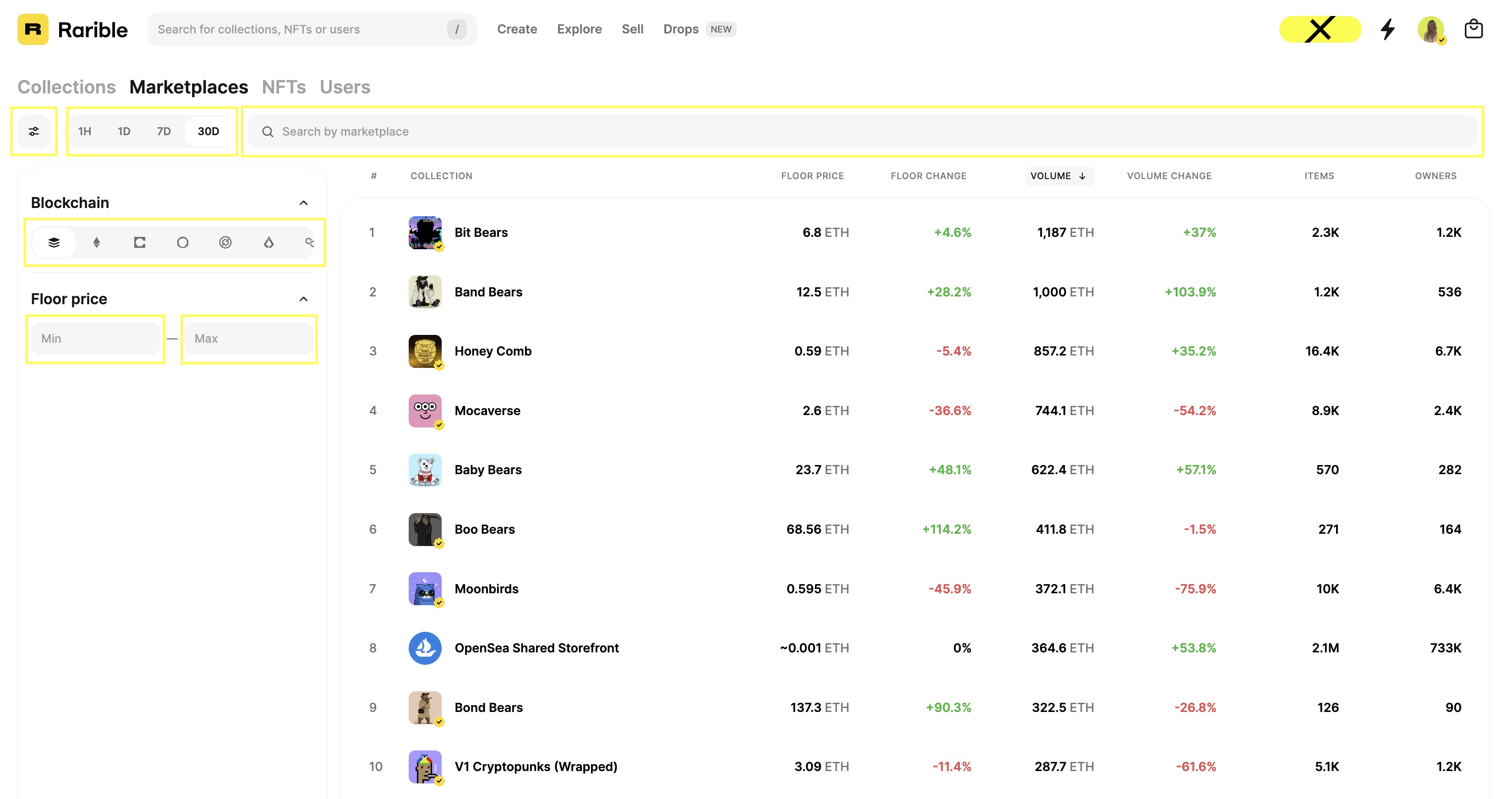The height and width of the screenshot is (799, 1512).
Task: Open the Mocaverse collection name
Action: click(x=487, y=410)
